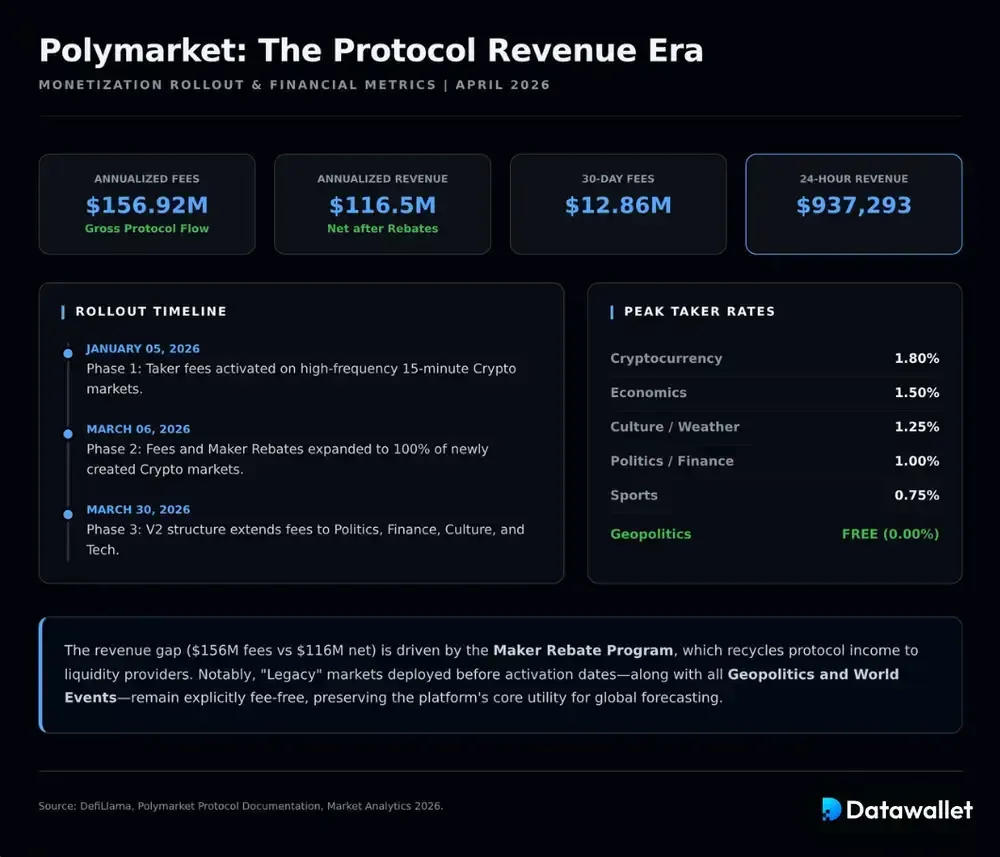
Task: Select the Economics rate row
Action: click(x=774, y=392)
